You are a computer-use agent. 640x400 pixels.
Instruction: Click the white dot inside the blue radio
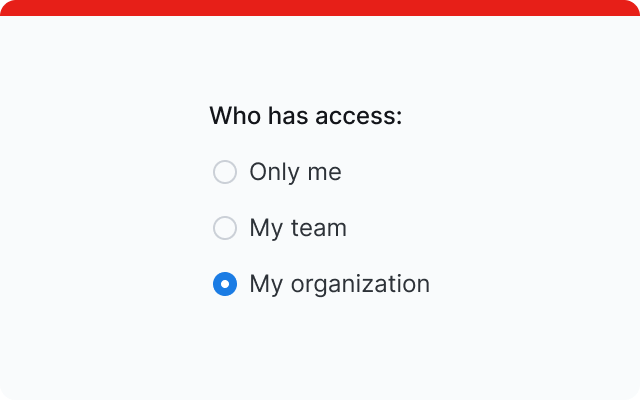(225, 284)
